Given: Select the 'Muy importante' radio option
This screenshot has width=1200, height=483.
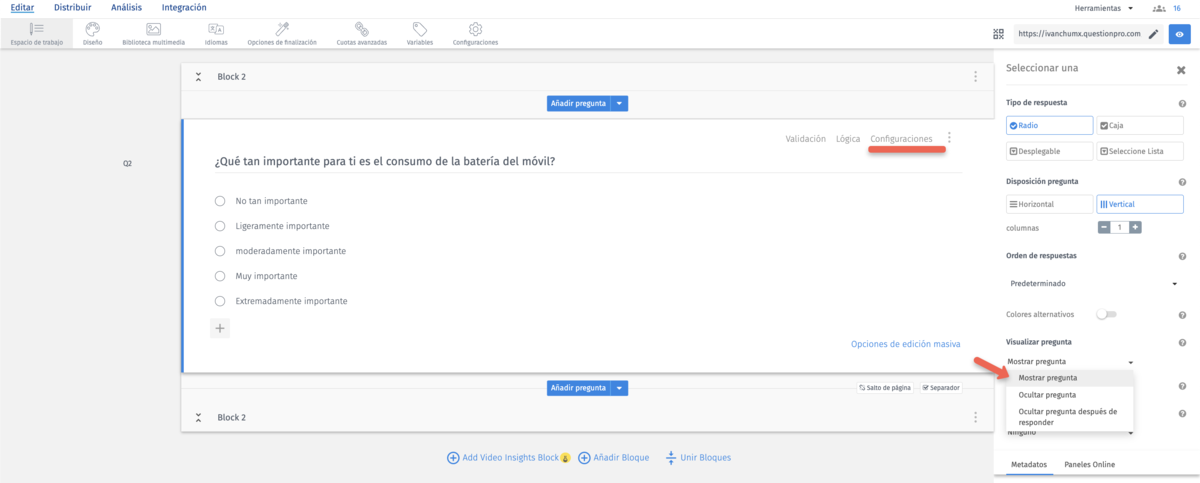Looking at the screenshot, I should (x=220, y=276).
